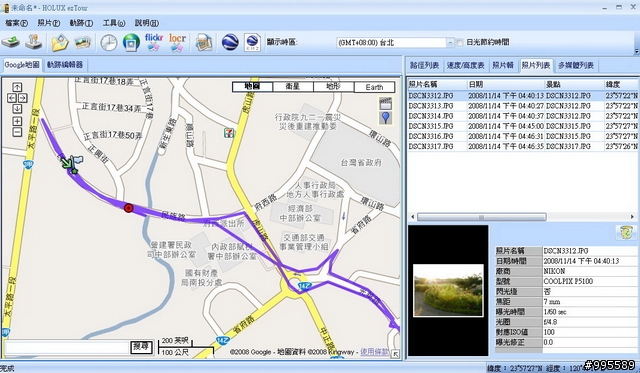The image size is (640, 373).
Task: Toggle daylight saving time checkbox
Action: coord(460,42)
